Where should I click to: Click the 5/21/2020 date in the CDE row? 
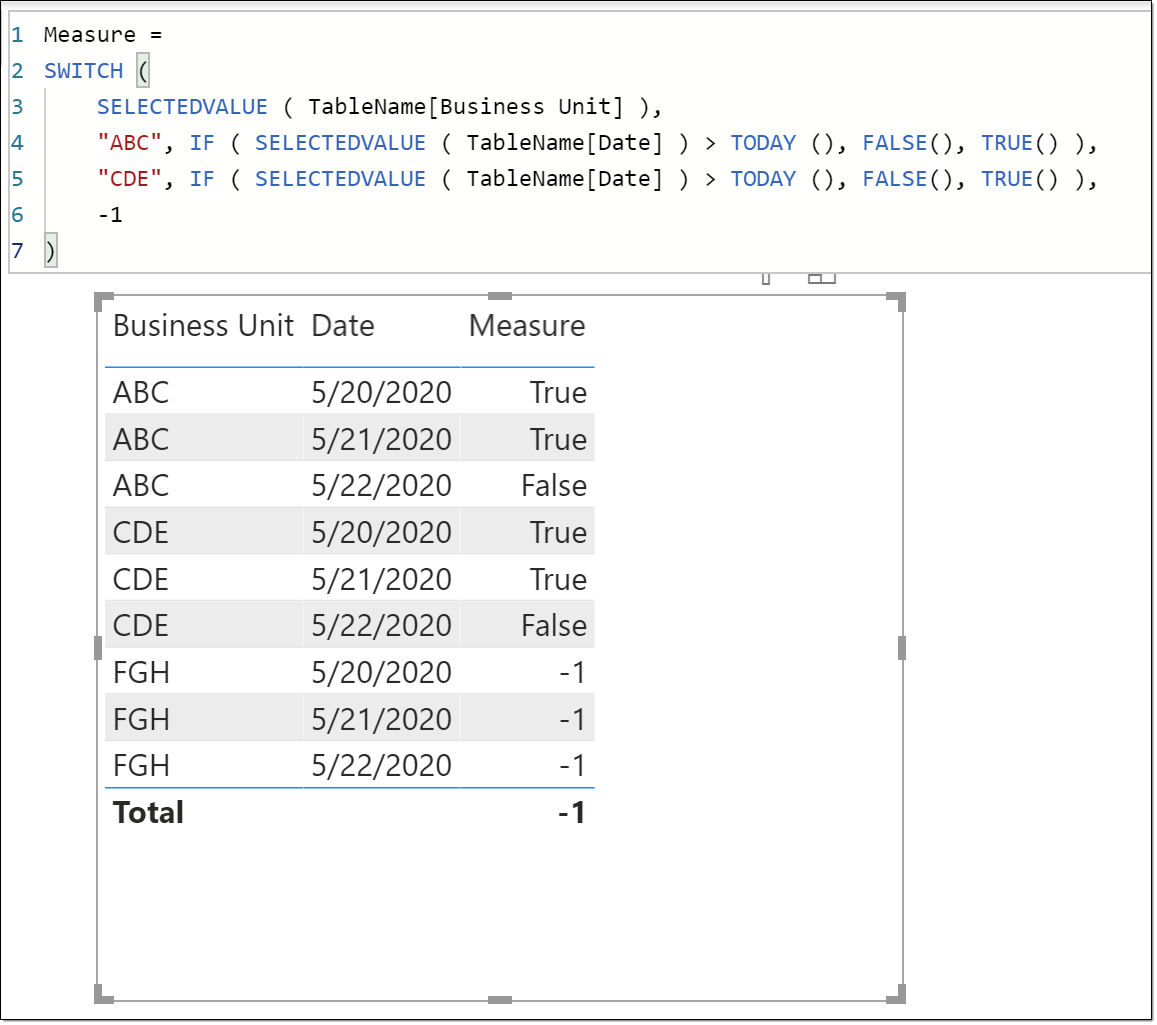click(381, 579)
